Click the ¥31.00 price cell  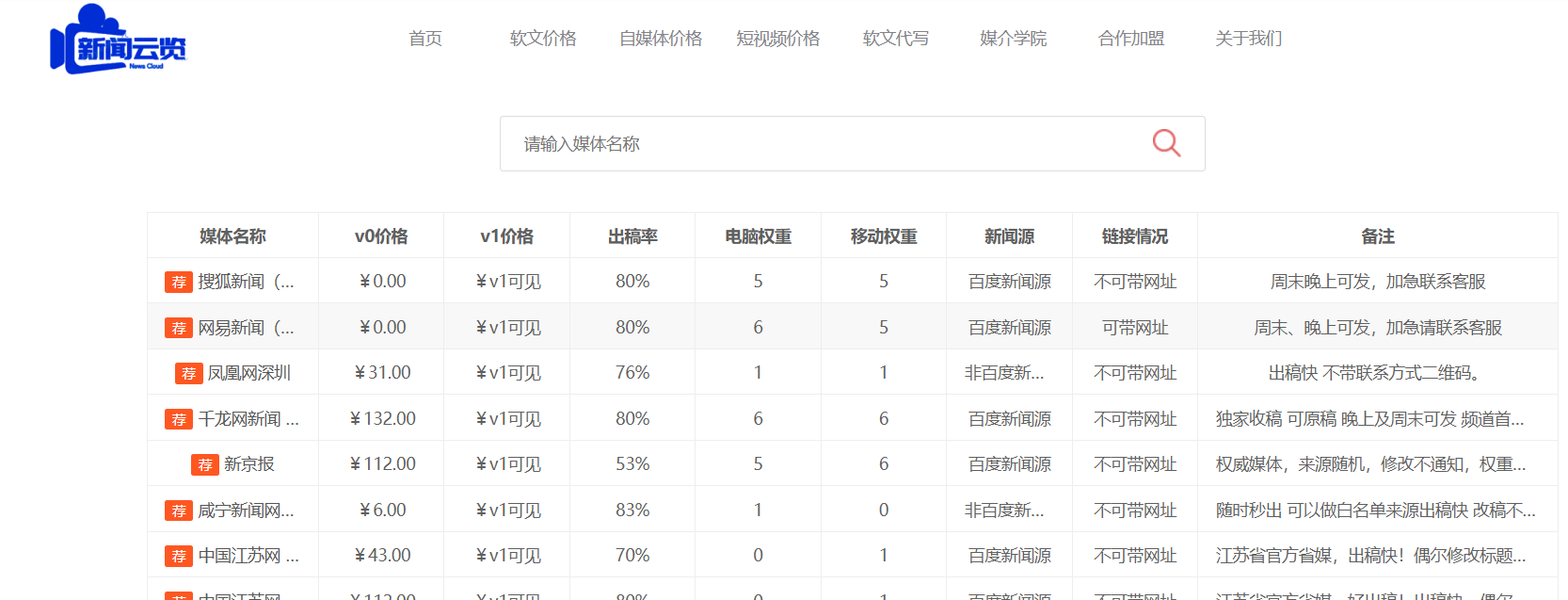[382, 373]
